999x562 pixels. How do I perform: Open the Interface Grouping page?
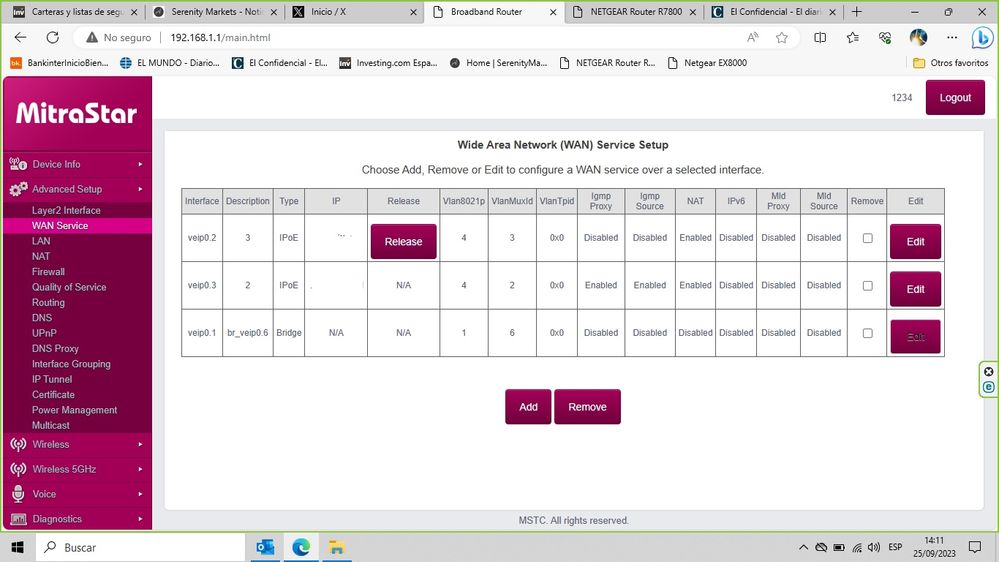click(x=71, y=364)
